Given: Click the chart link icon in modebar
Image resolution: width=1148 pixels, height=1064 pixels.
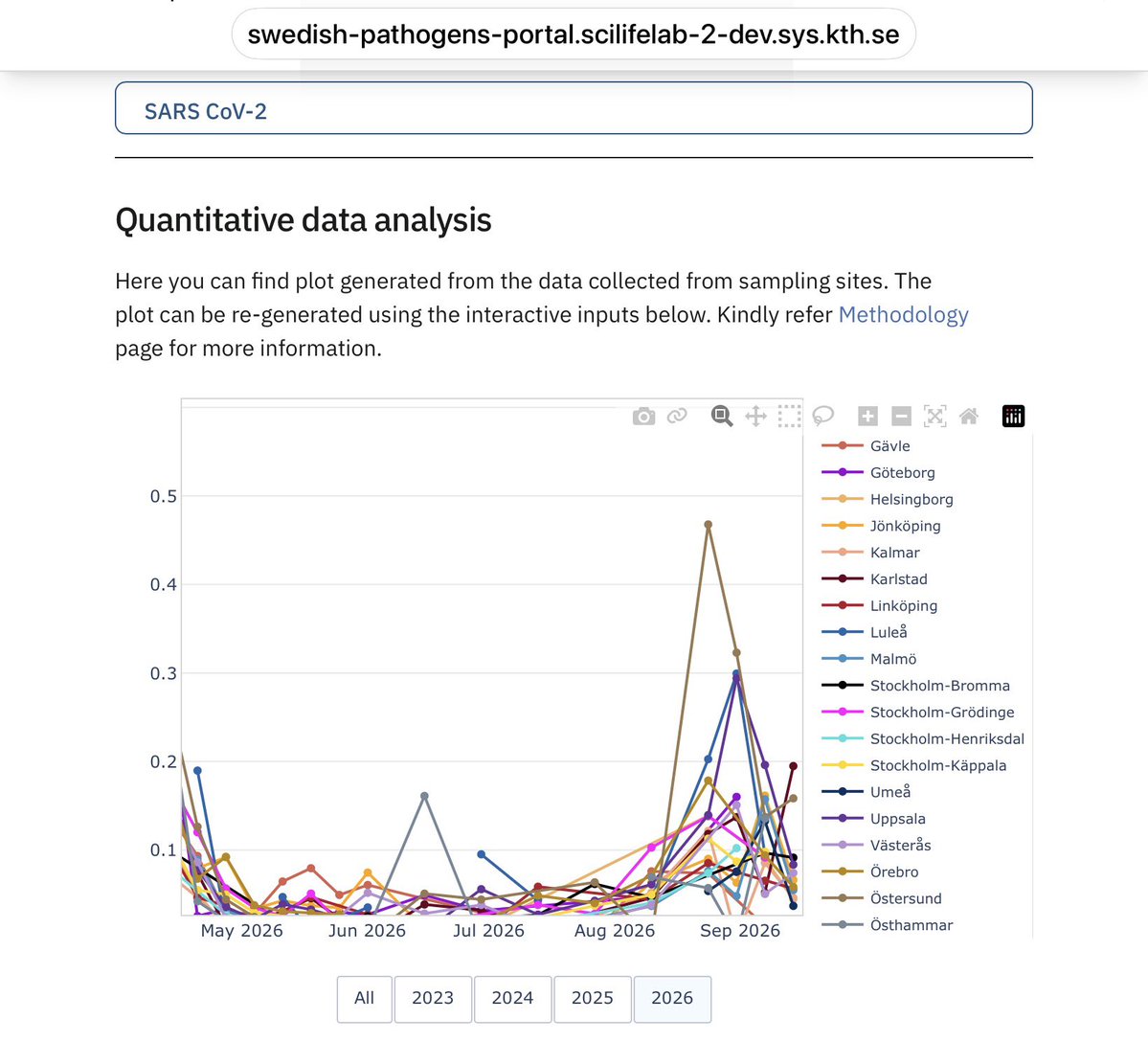Looking at the screenshot, I should click(677, 416).
